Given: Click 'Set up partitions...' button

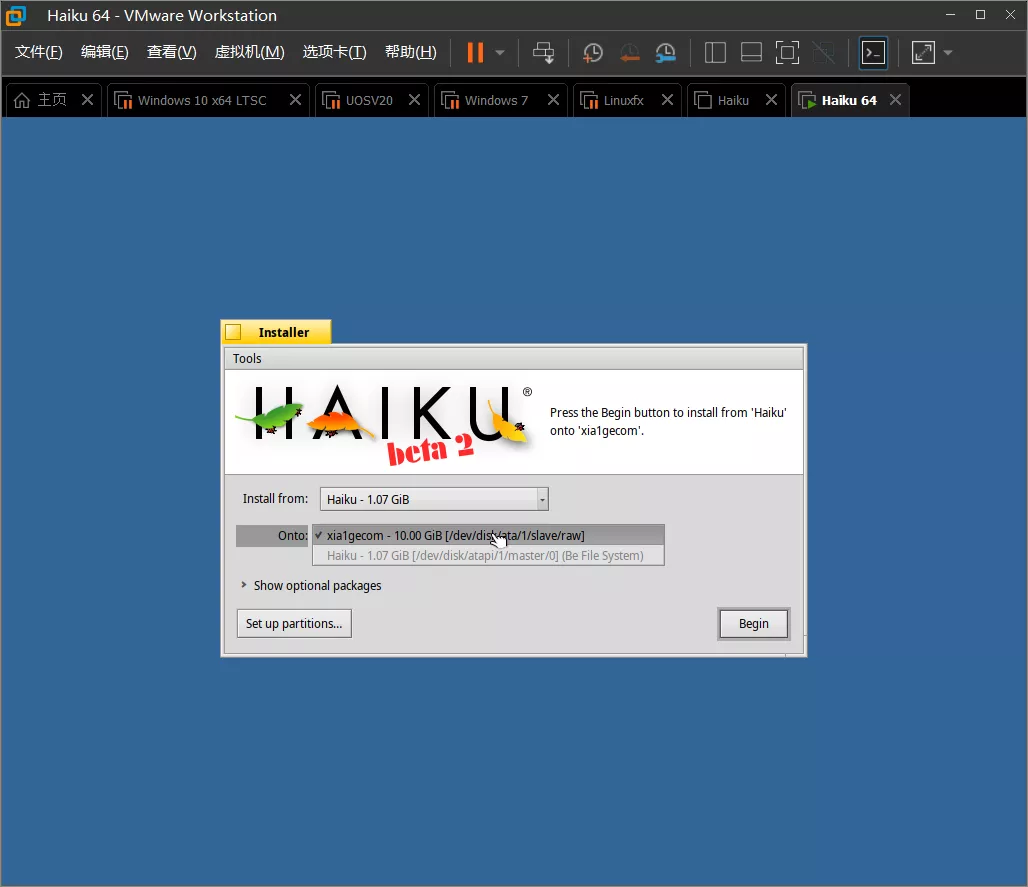Looking at the screenshot, I should click(294, 623).
